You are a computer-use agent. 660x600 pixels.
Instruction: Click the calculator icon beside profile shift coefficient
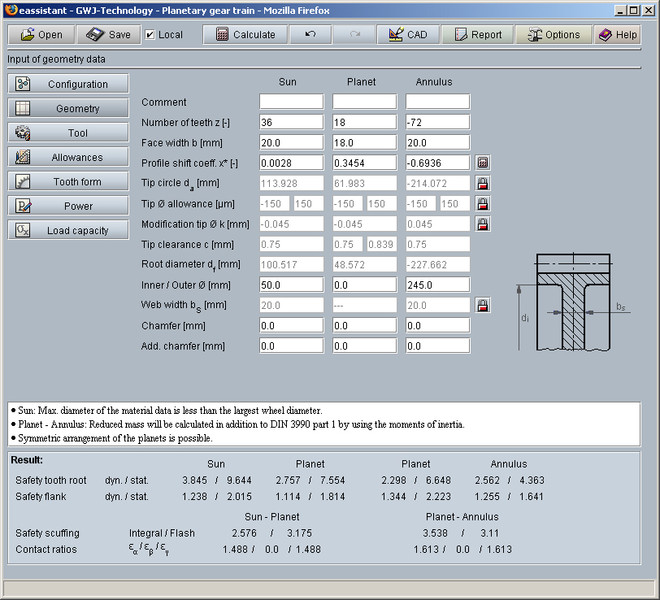[483, 162]
